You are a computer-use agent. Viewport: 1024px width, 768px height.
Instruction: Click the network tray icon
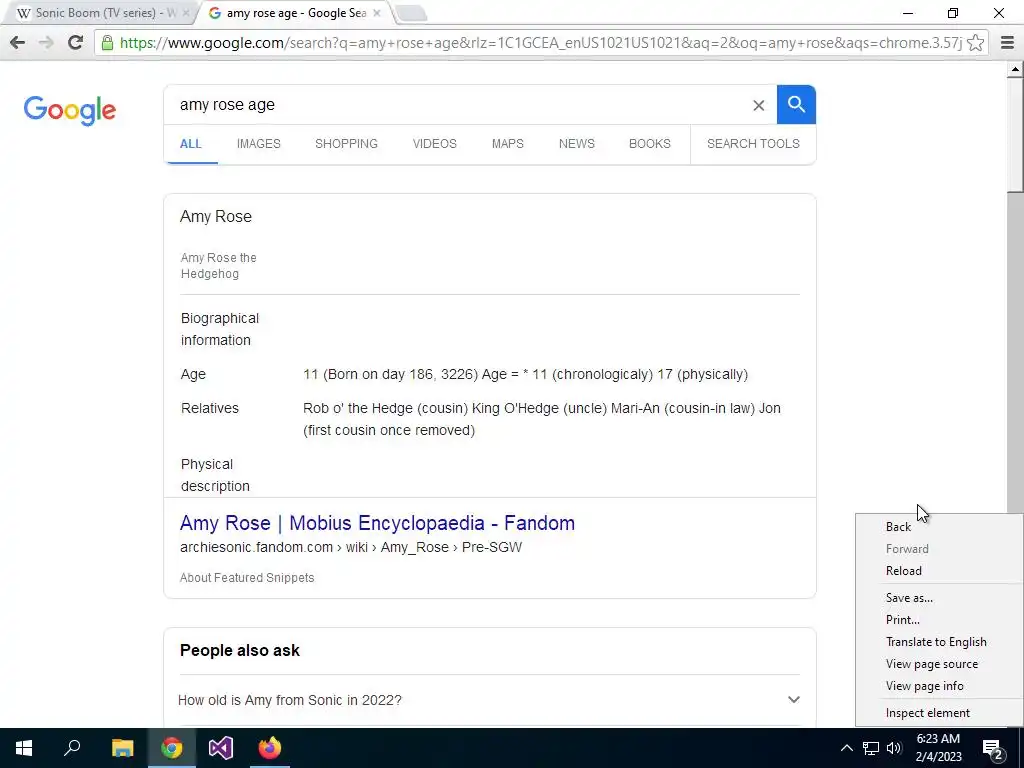(871, 748)
